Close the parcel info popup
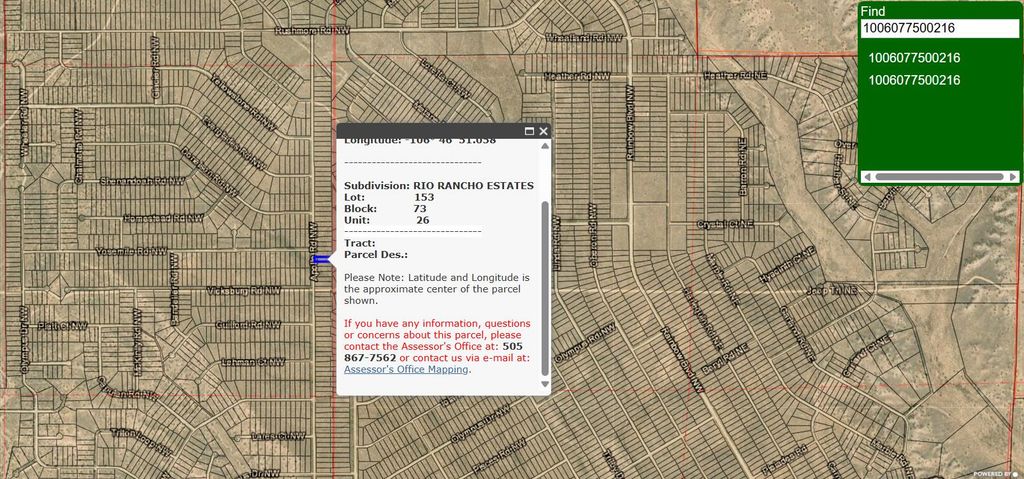The height and width of the screenshot is (479, 1024). coord(543,131)
